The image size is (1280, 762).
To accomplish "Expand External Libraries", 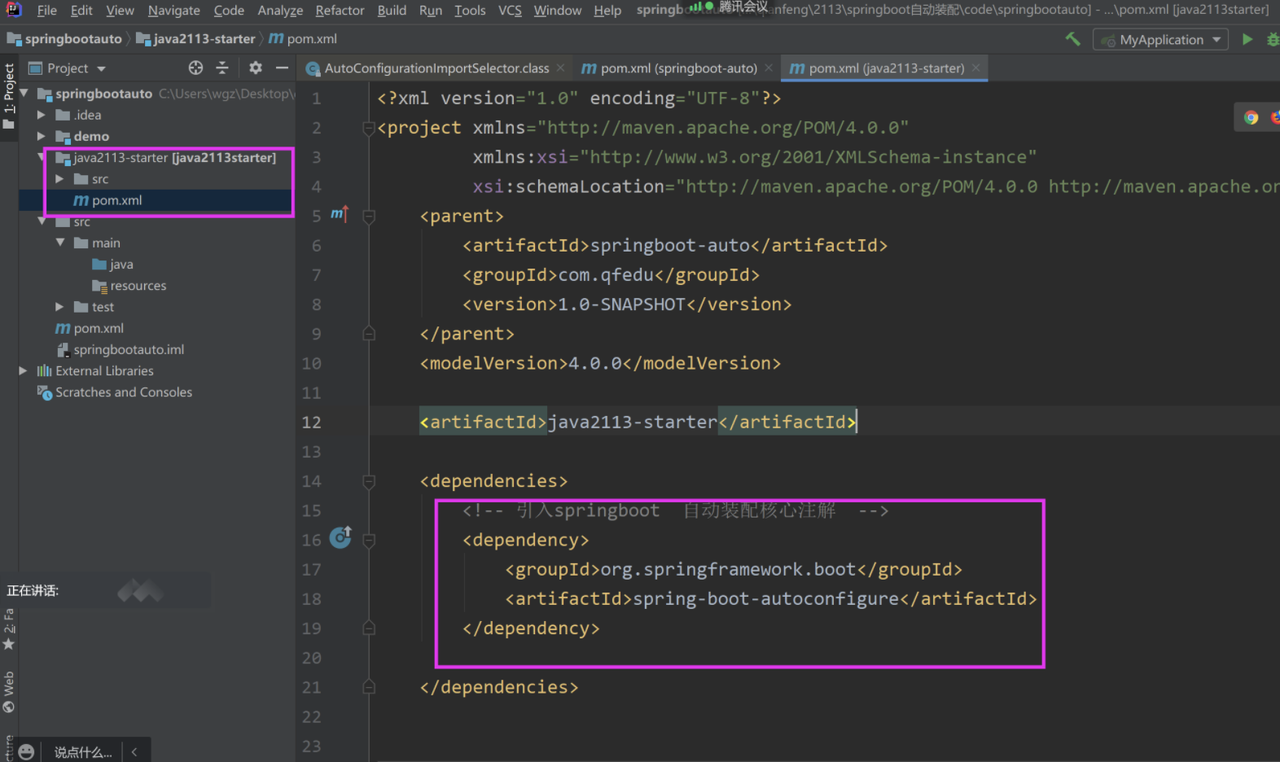I will [x=24, y=371].
